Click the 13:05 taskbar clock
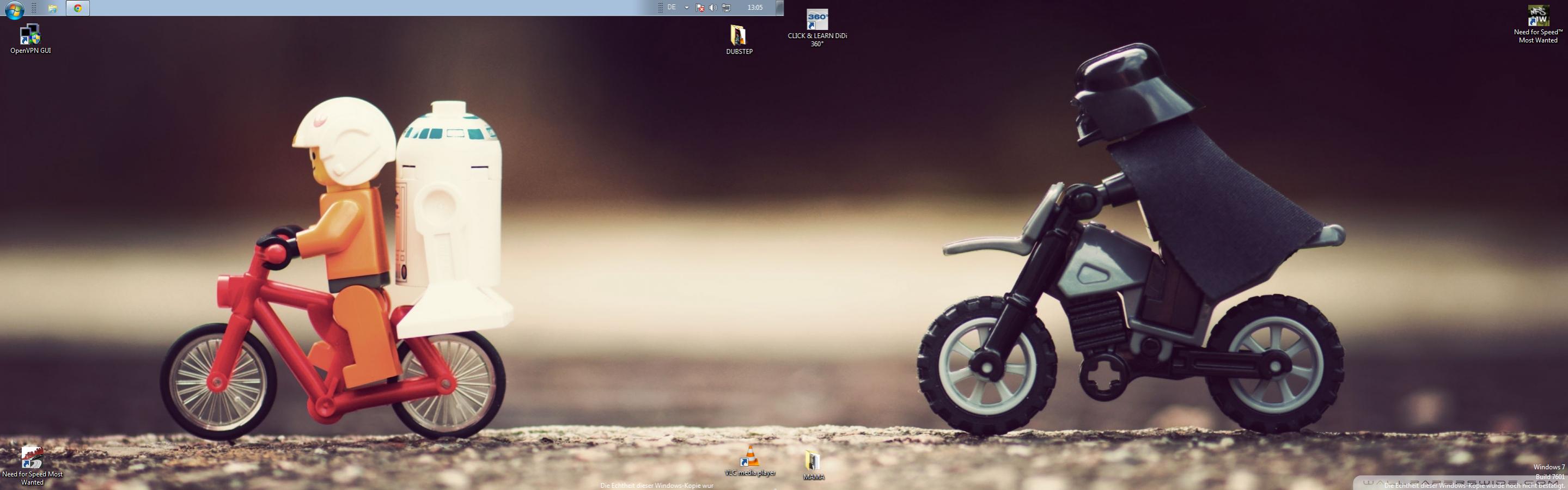 (x=755, y=8)
